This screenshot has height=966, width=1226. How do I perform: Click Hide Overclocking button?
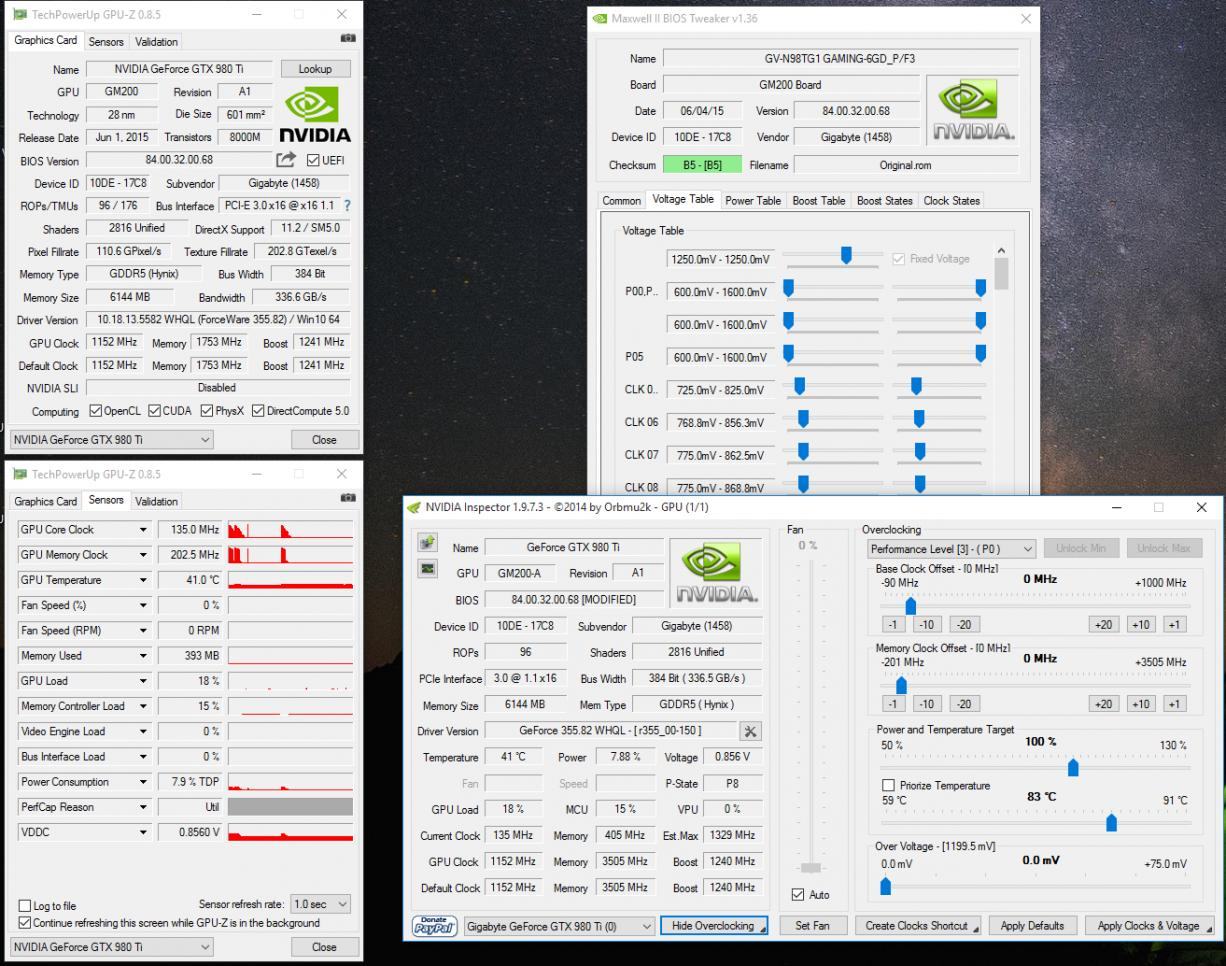pyautogui.click(x=714, y=926)
